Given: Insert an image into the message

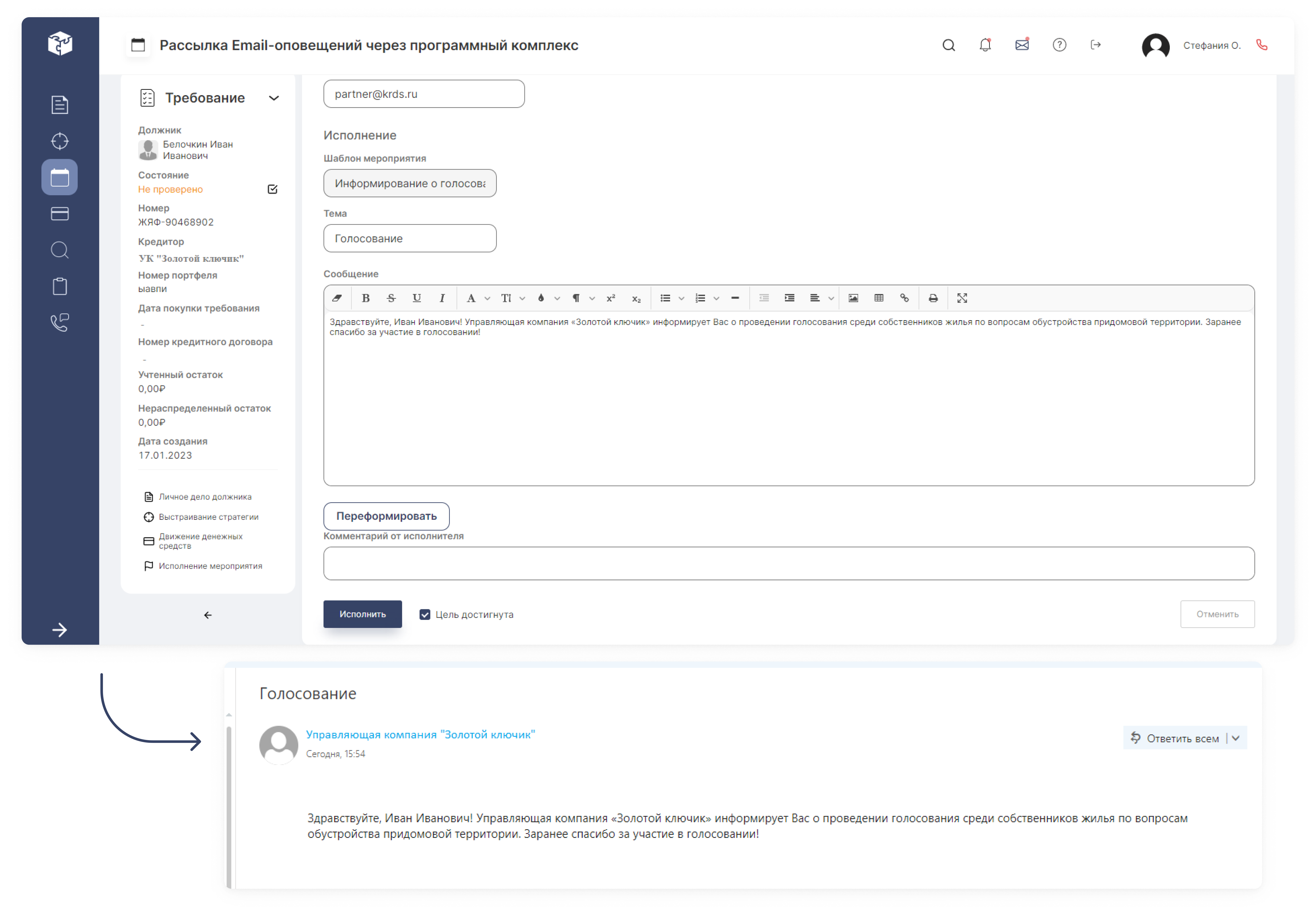Looking at the screenshot, I should pyautogui.click(x=853, y=298).
